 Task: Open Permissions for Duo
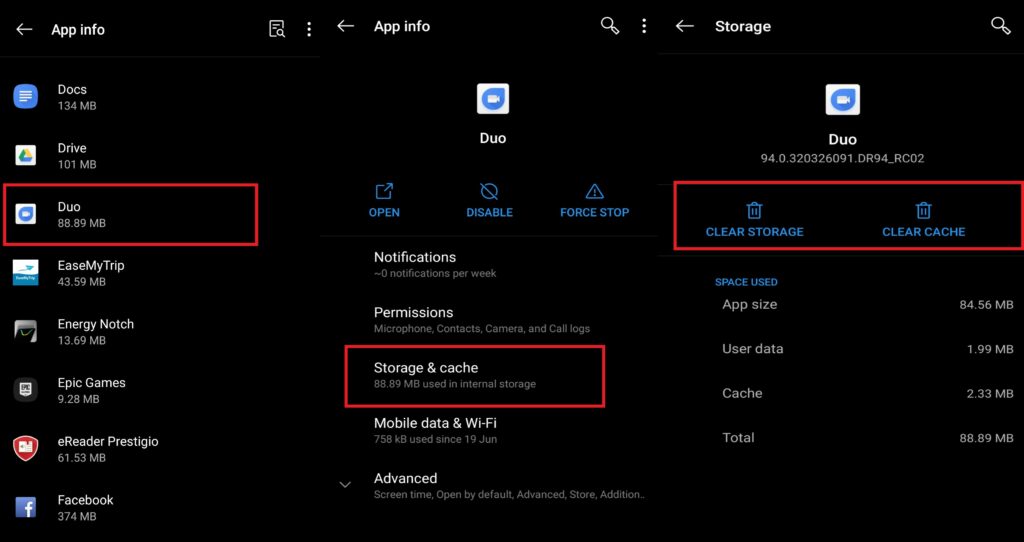click(493, 320)
